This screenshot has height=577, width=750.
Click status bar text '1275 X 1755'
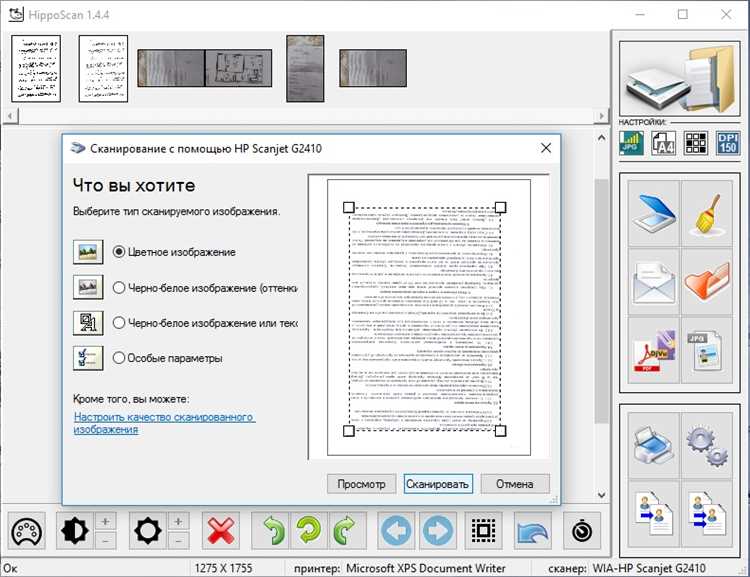click(x=223, y=568)
